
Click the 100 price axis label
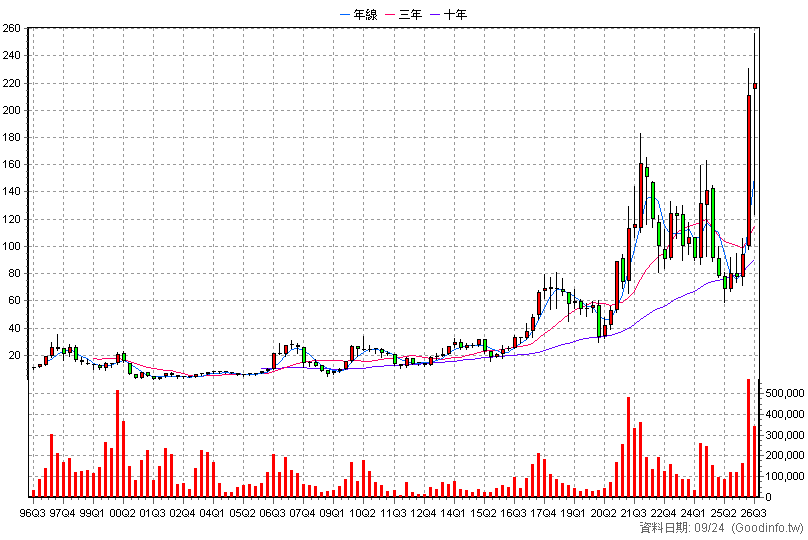click(11, 246)
